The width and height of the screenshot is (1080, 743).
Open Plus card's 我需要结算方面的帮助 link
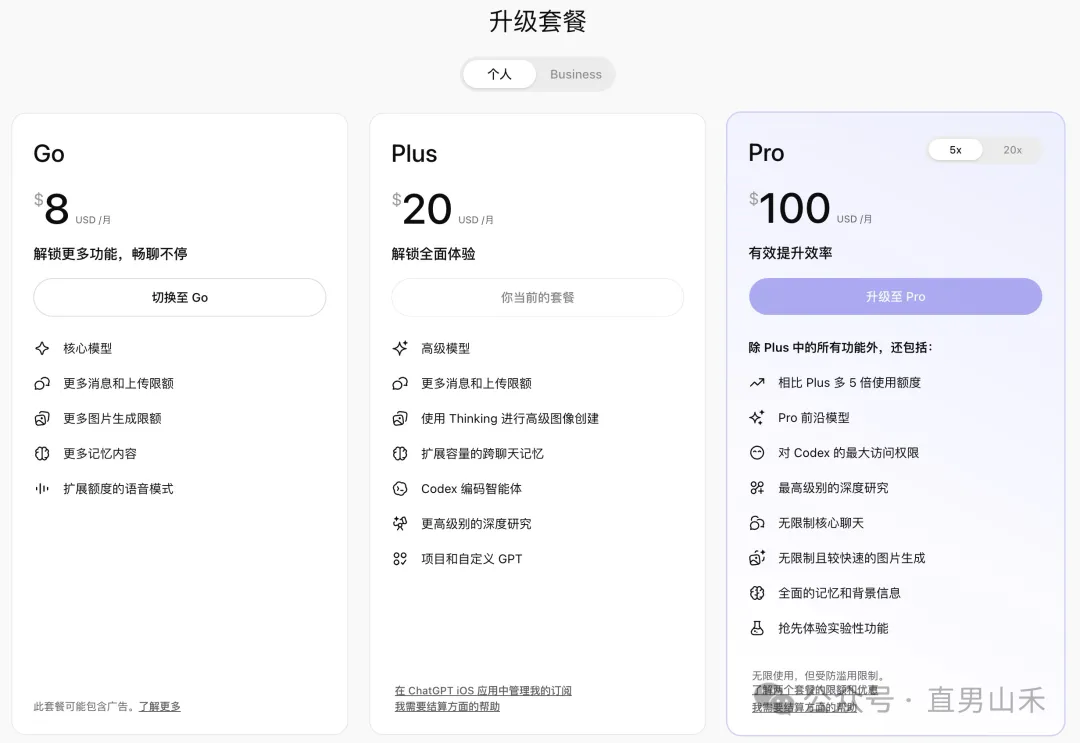pos(447,707)
